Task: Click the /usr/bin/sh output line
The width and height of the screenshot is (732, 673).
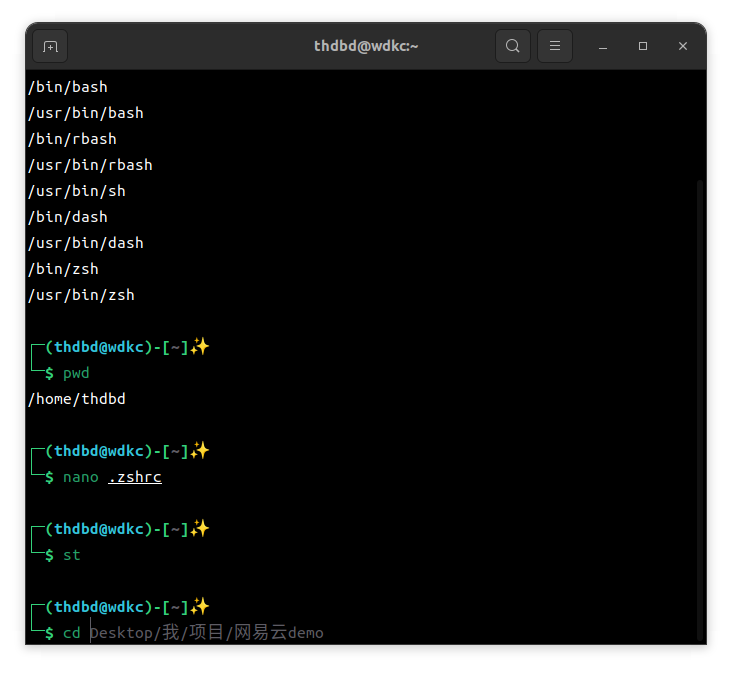Action: pos(77,191)
